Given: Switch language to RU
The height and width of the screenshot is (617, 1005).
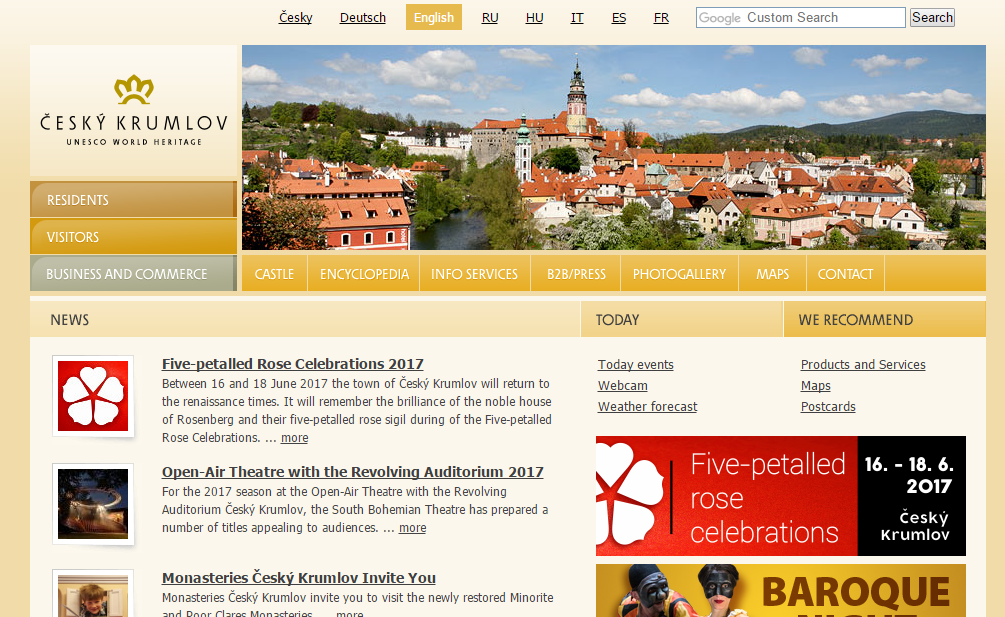Looking at the screenshot, I should pyautogui.click(x=490, y=17).
